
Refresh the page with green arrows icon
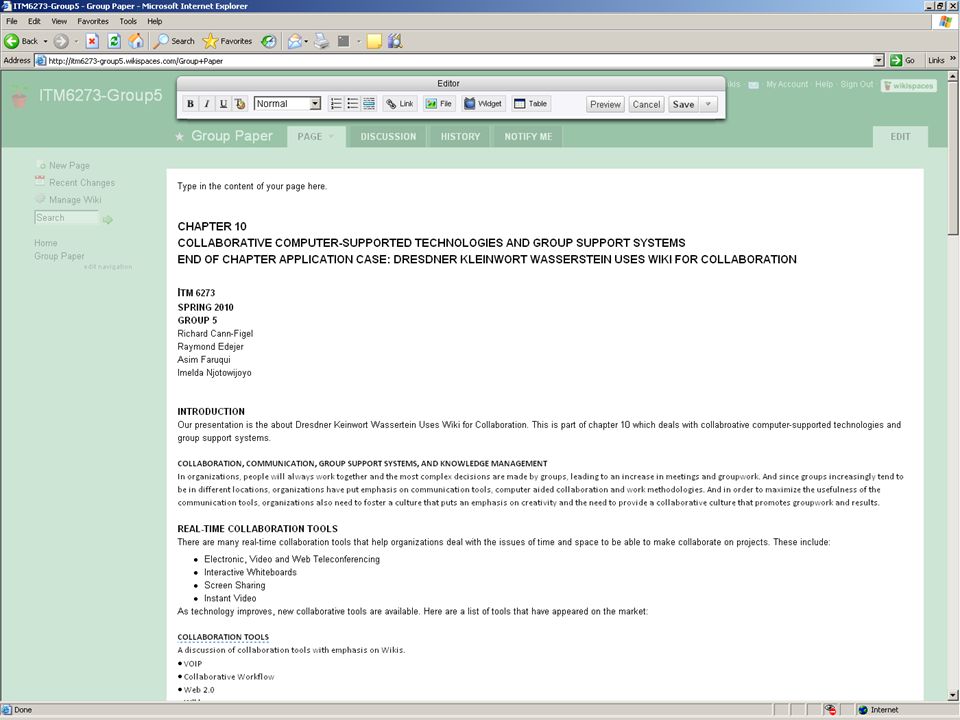(114, 41)
